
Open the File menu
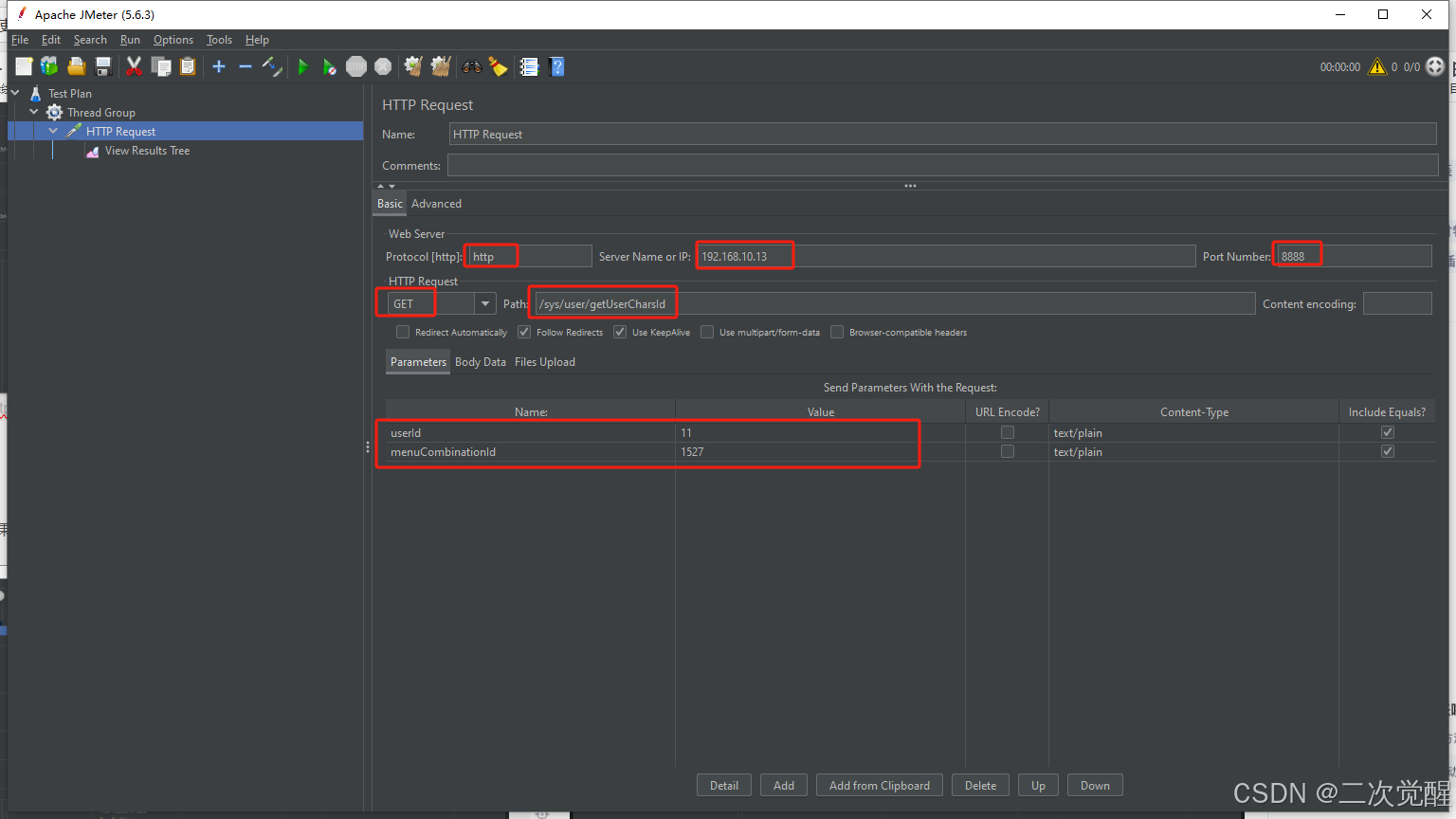pos(20,40)
